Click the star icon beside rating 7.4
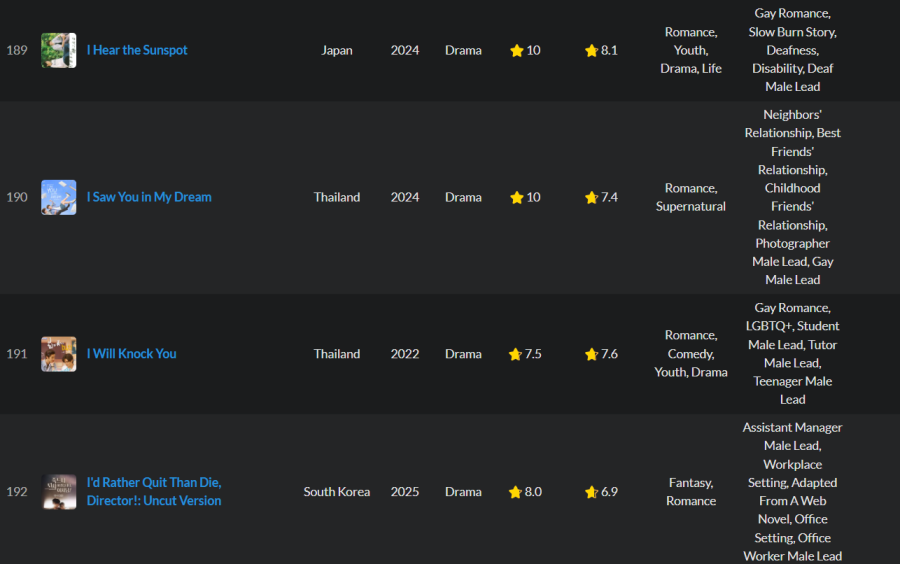The width and height of the screenshot is (900, 564). [591, 197]
